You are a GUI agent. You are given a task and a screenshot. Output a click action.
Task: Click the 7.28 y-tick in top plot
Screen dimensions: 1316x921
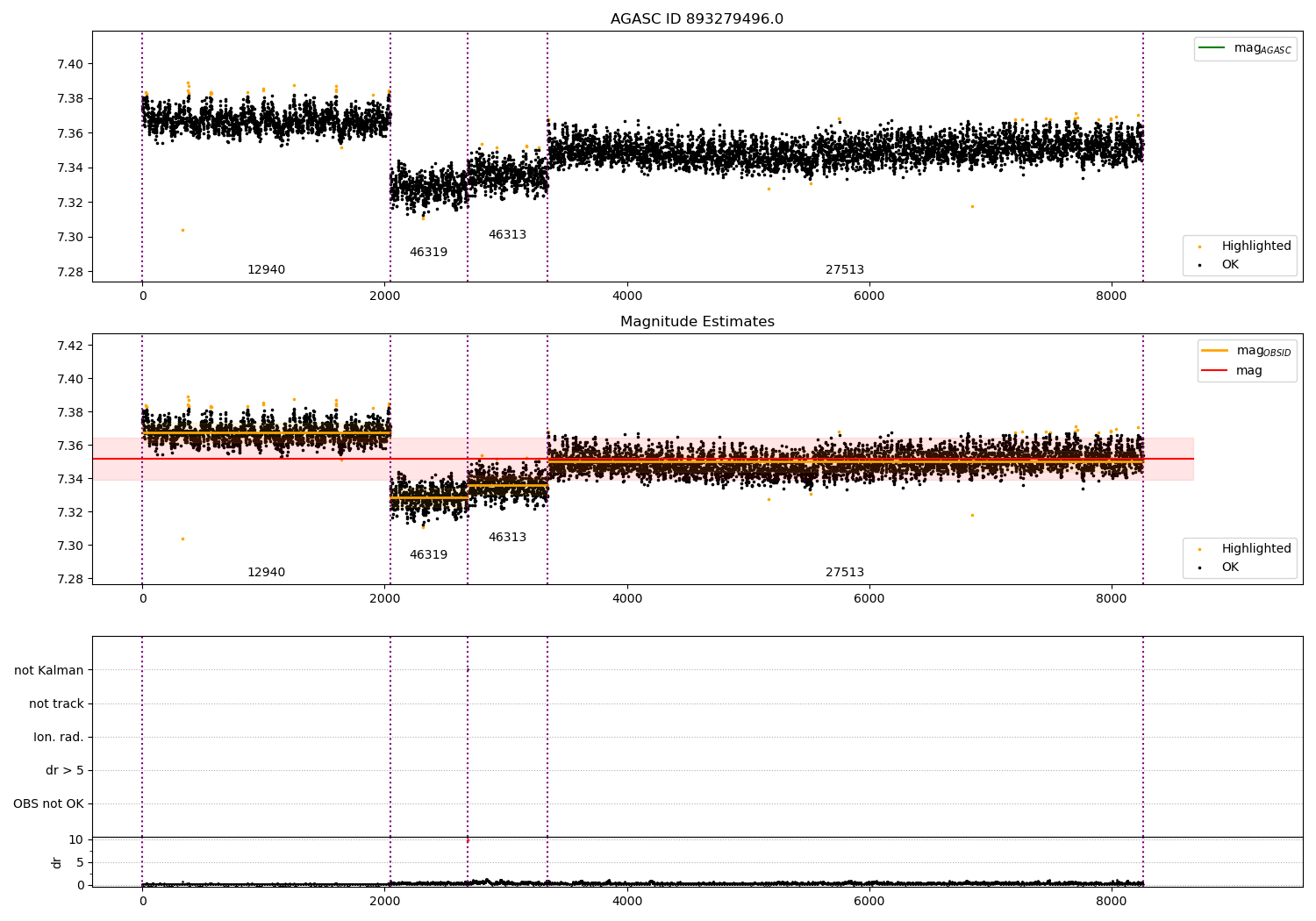[70, 272]
